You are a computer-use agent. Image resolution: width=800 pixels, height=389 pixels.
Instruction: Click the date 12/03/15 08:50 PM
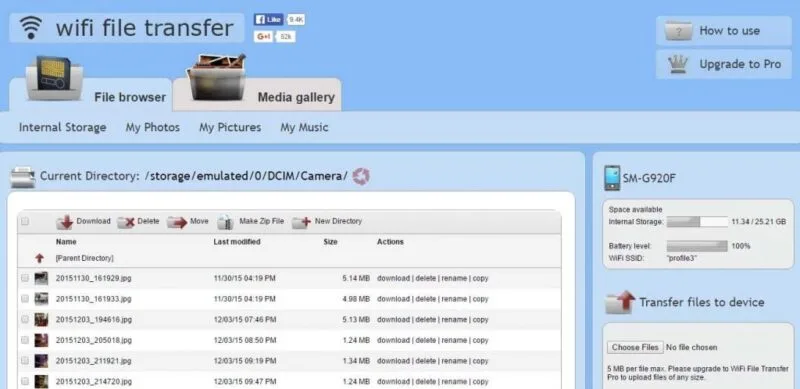click(x=245, y=340)
